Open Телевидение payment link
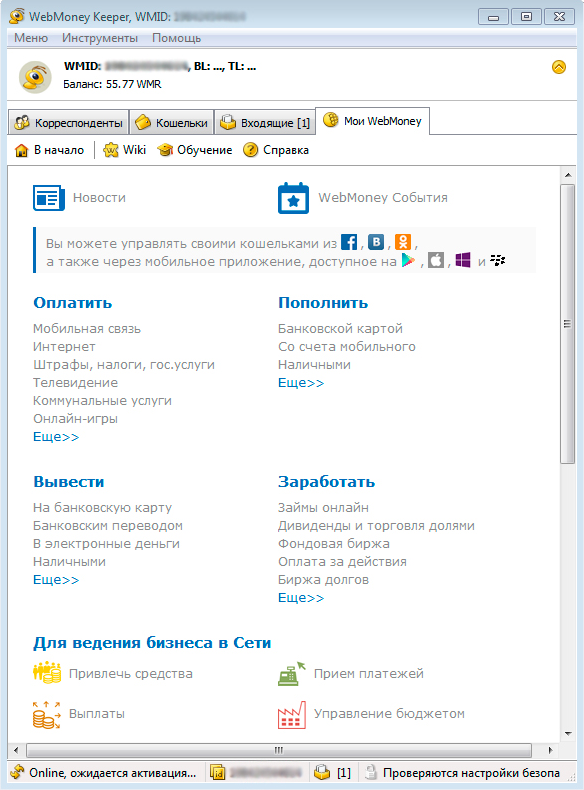The width and height of the screenshot is (584, 790). click(x=76, y=382)
